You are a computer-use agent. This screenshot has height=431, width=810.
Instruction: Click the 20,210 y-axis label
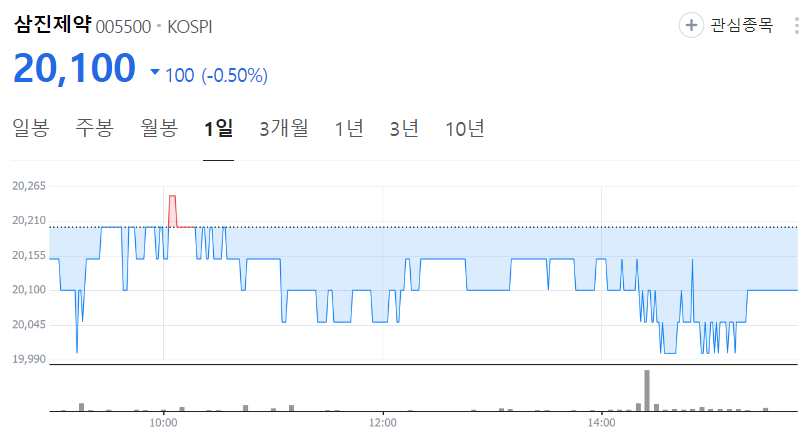(29, 221)
